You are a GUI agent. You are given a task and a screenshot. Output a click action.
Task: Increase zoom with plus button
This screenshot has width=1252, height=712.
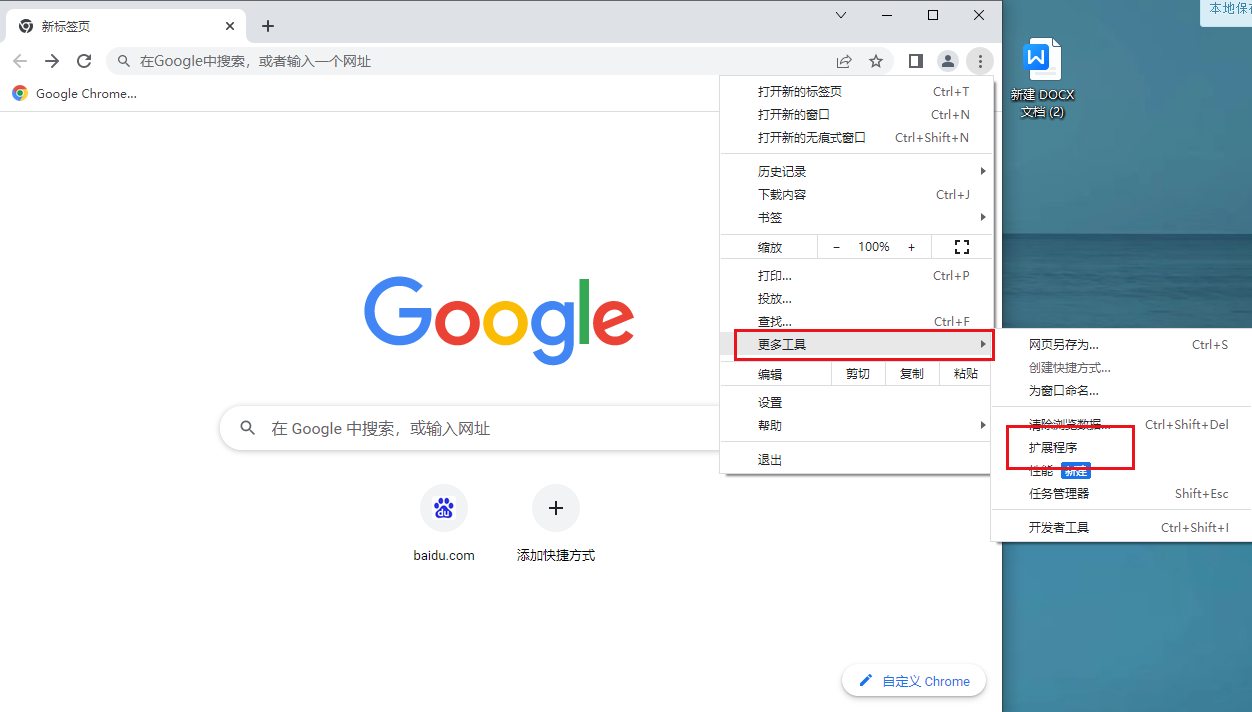(911, 247)
